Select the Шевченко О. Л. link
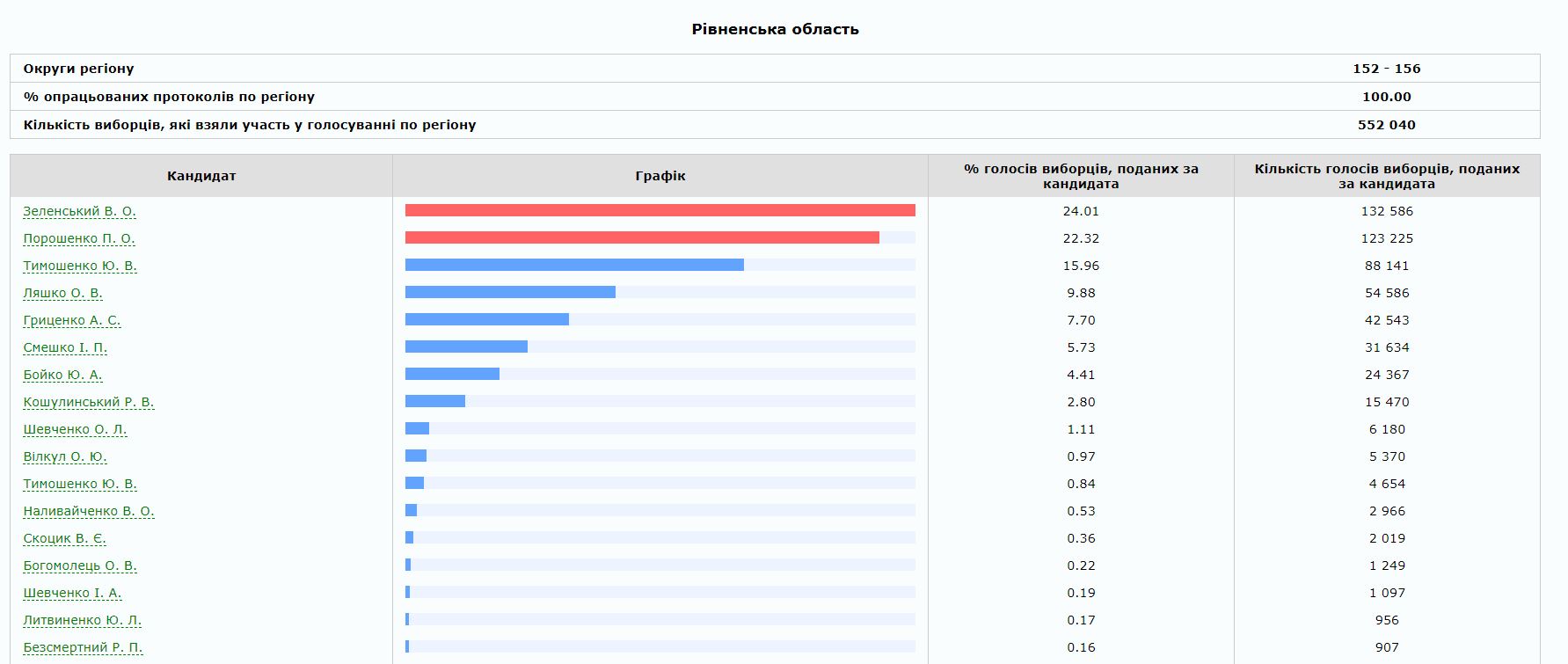The image size is (1568, 664). click(75, 429)
